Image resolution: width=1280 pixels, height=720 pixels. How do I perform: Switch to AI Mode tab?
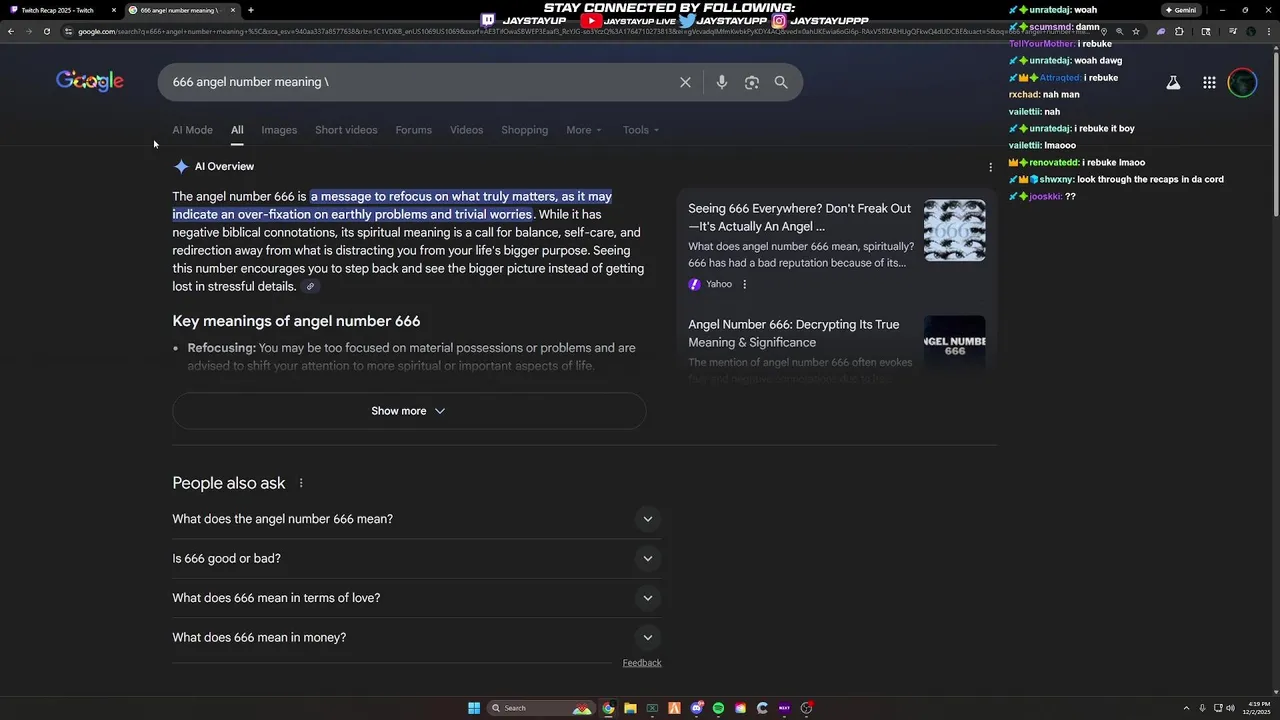(x=192, y=130)
